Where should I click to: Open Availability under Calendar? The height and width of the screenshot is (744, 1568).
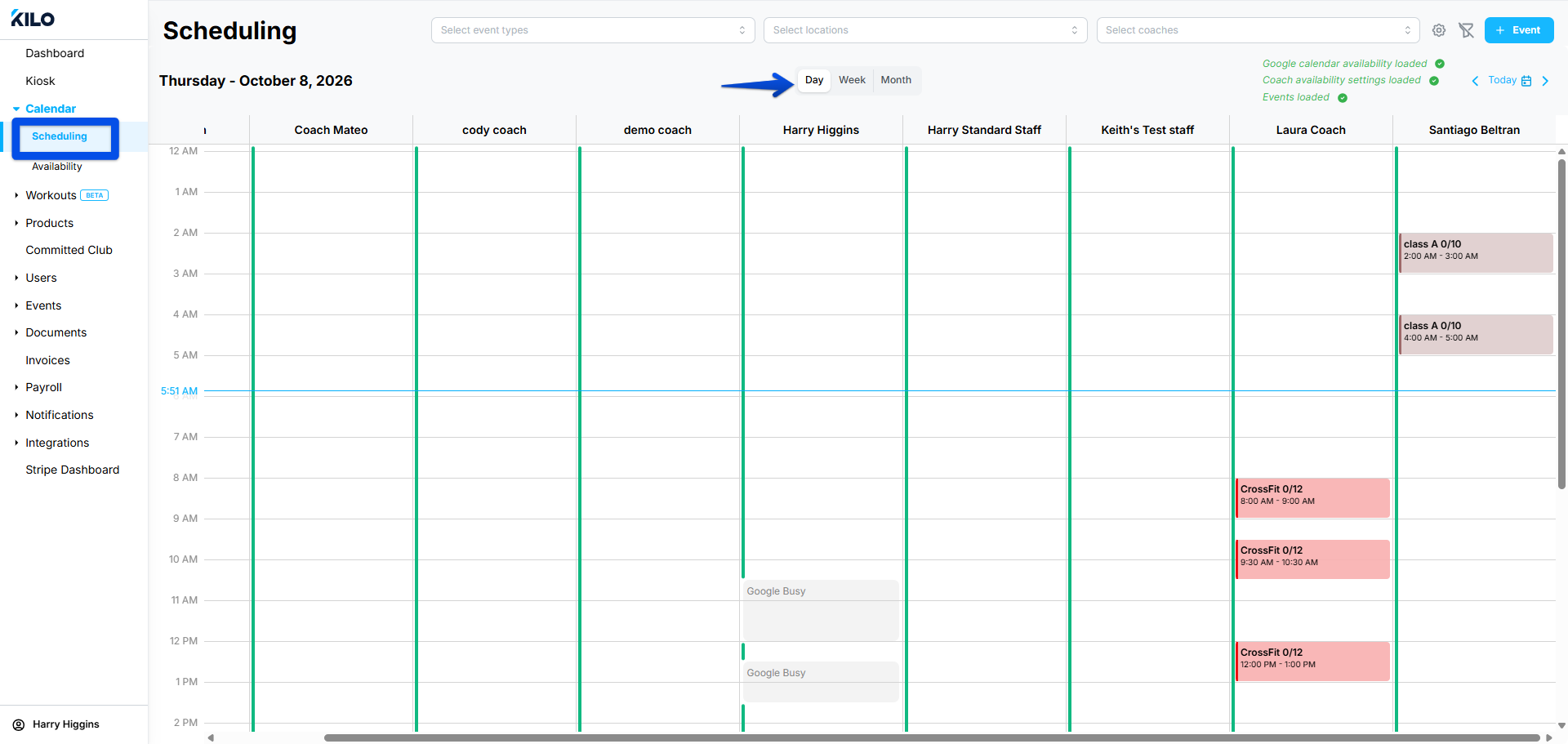[57, 167]
